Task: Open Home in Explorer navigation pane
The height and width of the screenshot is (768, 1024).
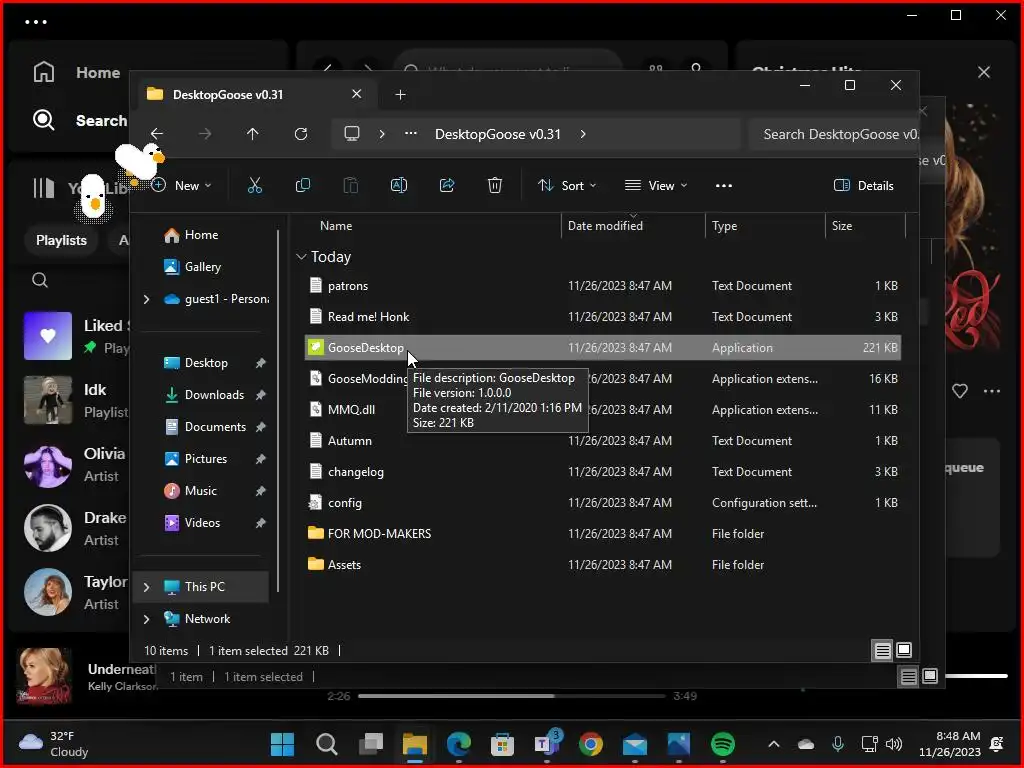Action: point(201,235)
